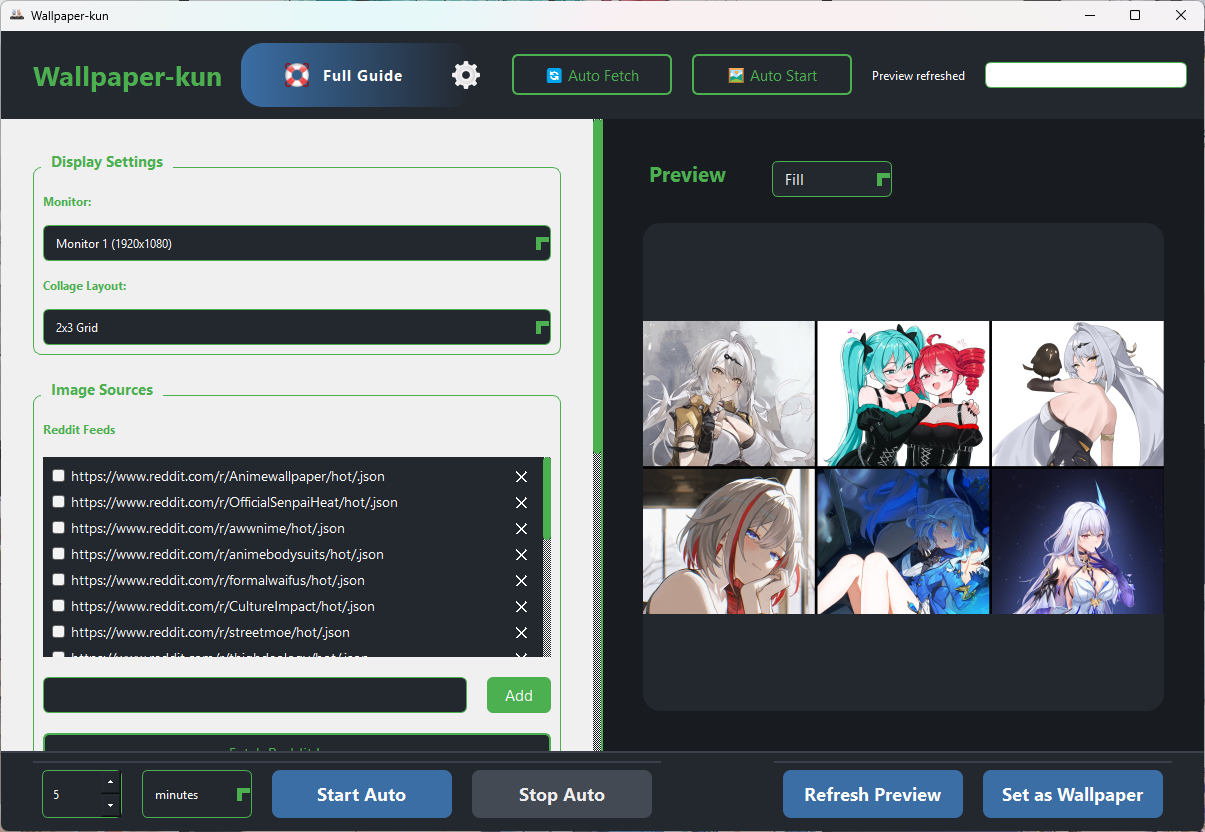1205x832 pixels.
Task: Open the 2x3 Grid collage layout dropdown
Action: coord(297,327)
